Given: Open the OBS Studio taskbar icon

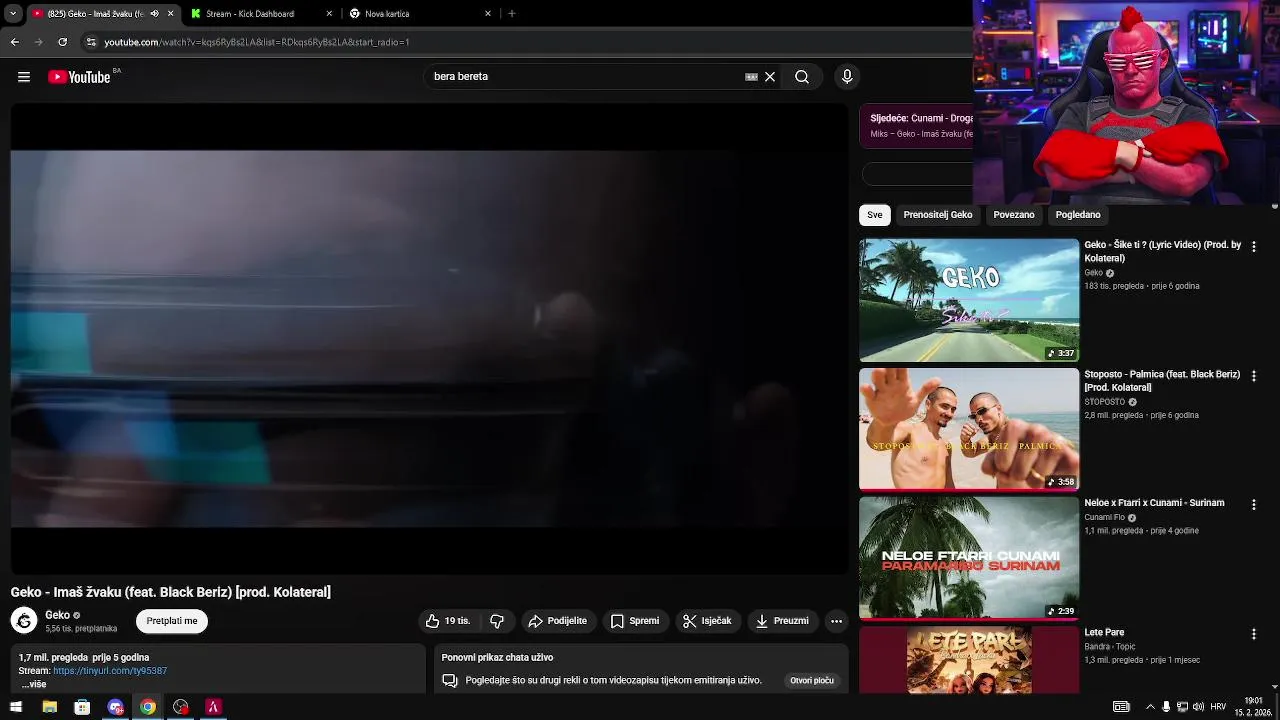Looking at the screenshot, I should click(180, 707).
